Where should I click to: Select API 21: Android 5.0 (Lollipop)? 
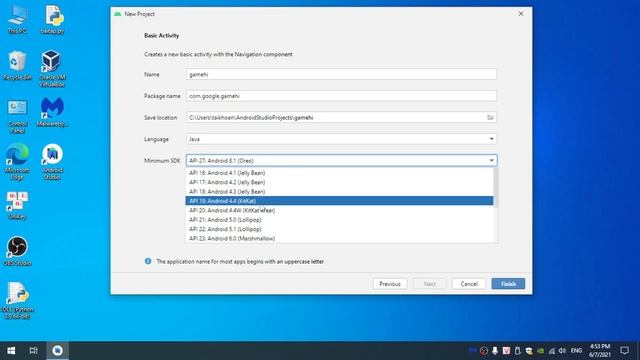pyautogui.click(x=339, y=220)
